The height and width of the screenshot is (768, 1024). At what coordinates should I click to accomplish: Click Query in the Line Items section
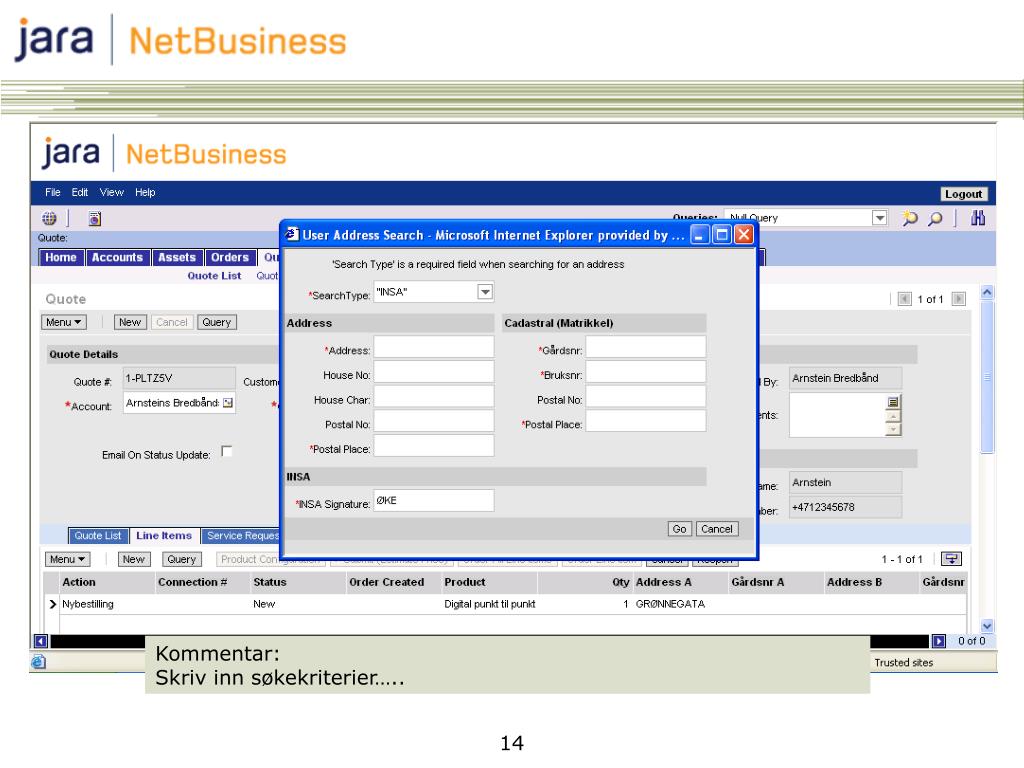pyautogui.click(x=182, y=559)
